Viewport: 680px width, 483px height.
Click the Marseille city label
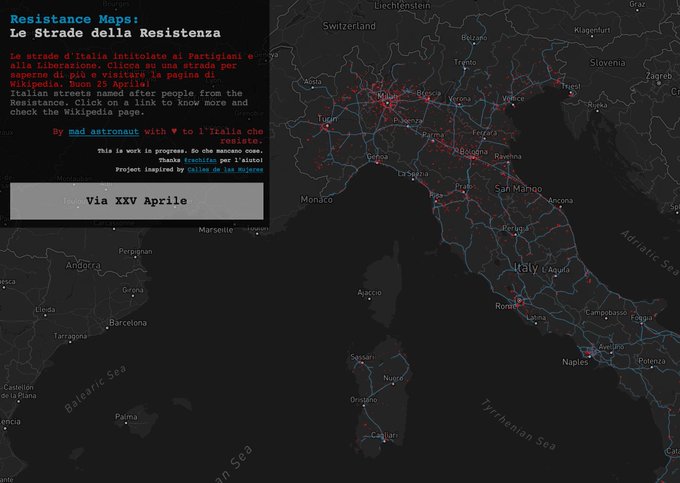216,230
